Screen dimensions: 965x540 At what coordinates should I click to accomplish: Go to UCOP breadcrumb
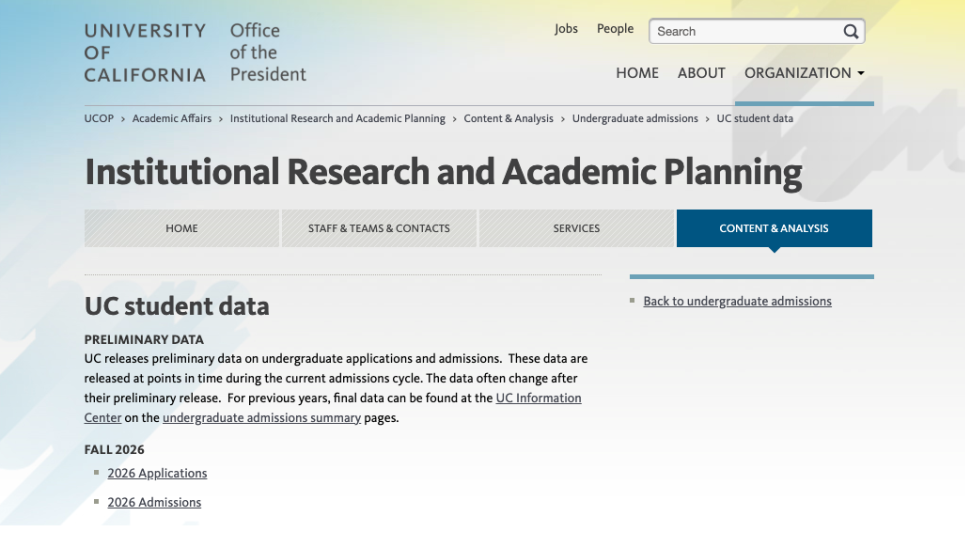(99, 118)
